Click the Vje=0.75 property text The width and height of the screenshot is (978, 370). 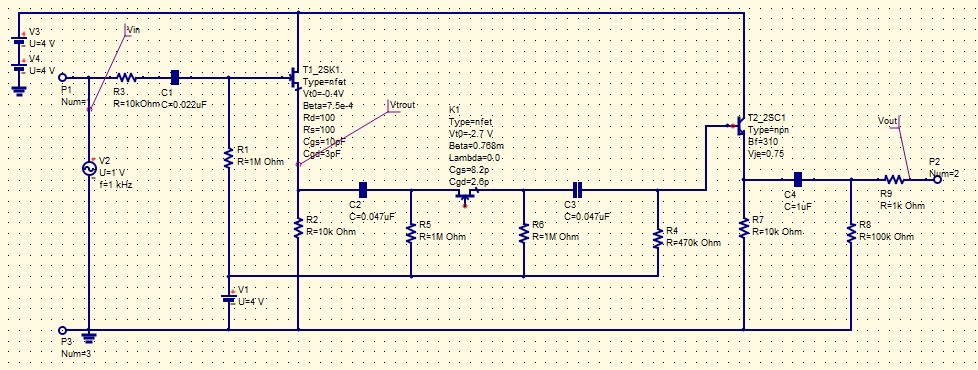[x=767, y=153]
